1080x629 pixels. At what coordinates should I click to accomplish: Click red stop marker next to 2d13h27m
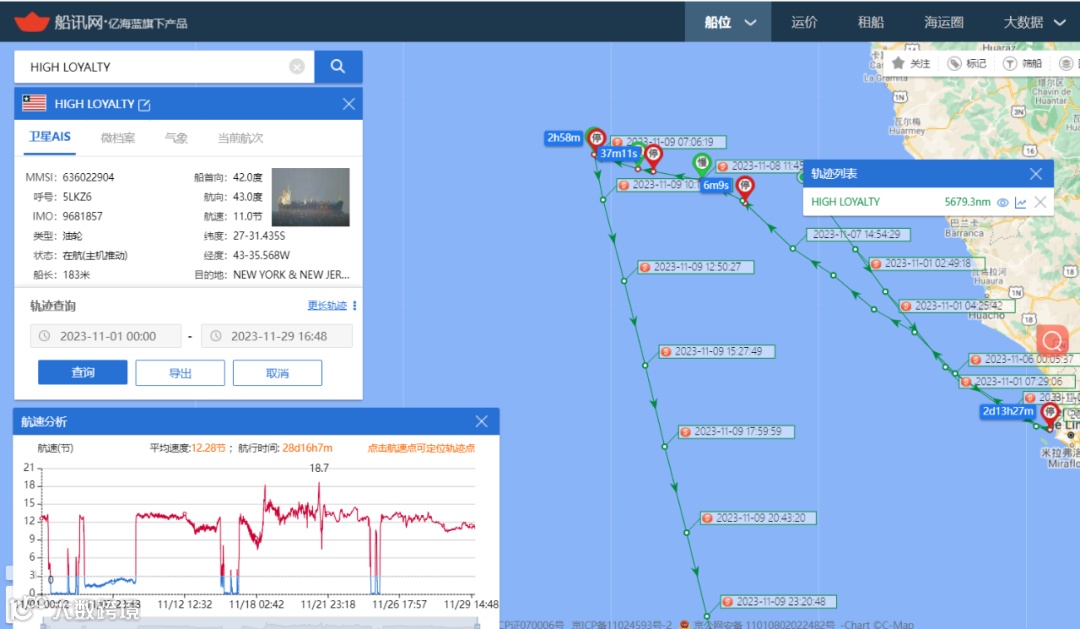tap(1049, 414)
